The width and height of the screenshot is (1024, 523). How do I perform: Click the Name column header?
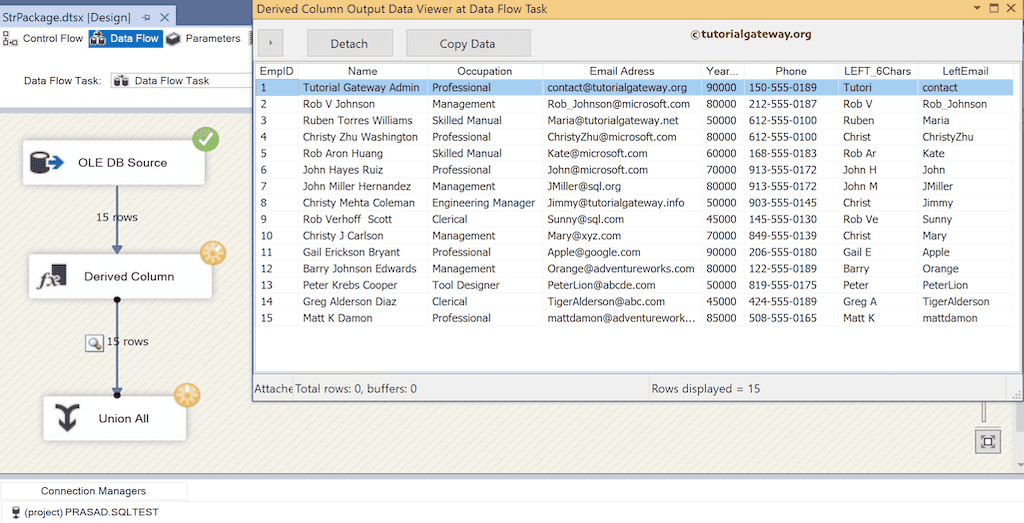tap(362, 71)
